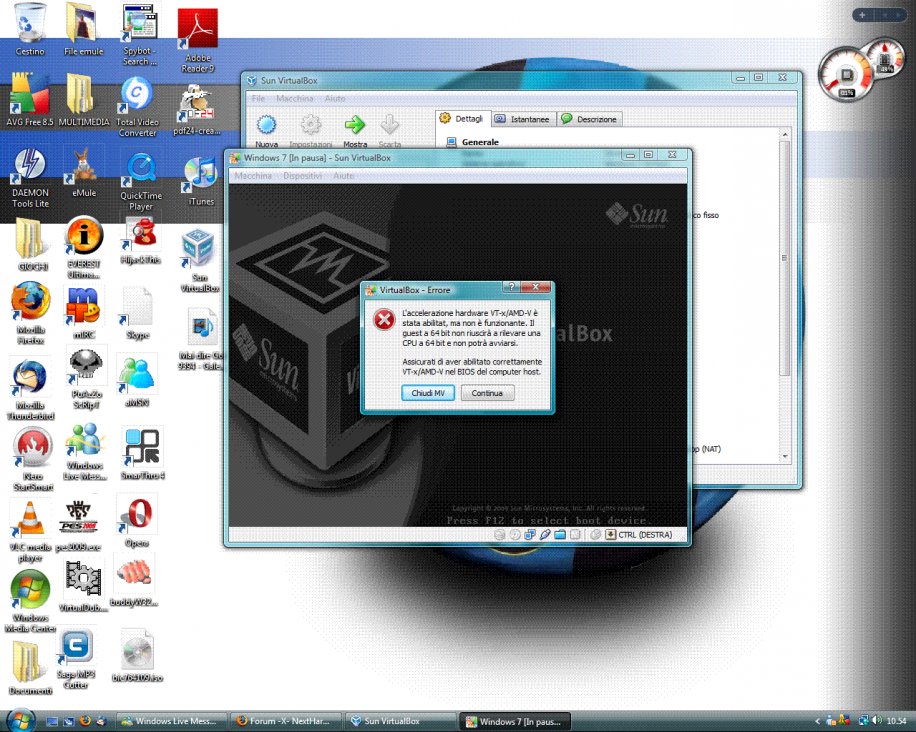The width and height of the screenshot is (916, 732).
Task: Open the Dispositivi menu in VM window
Action: click(302, 176)
